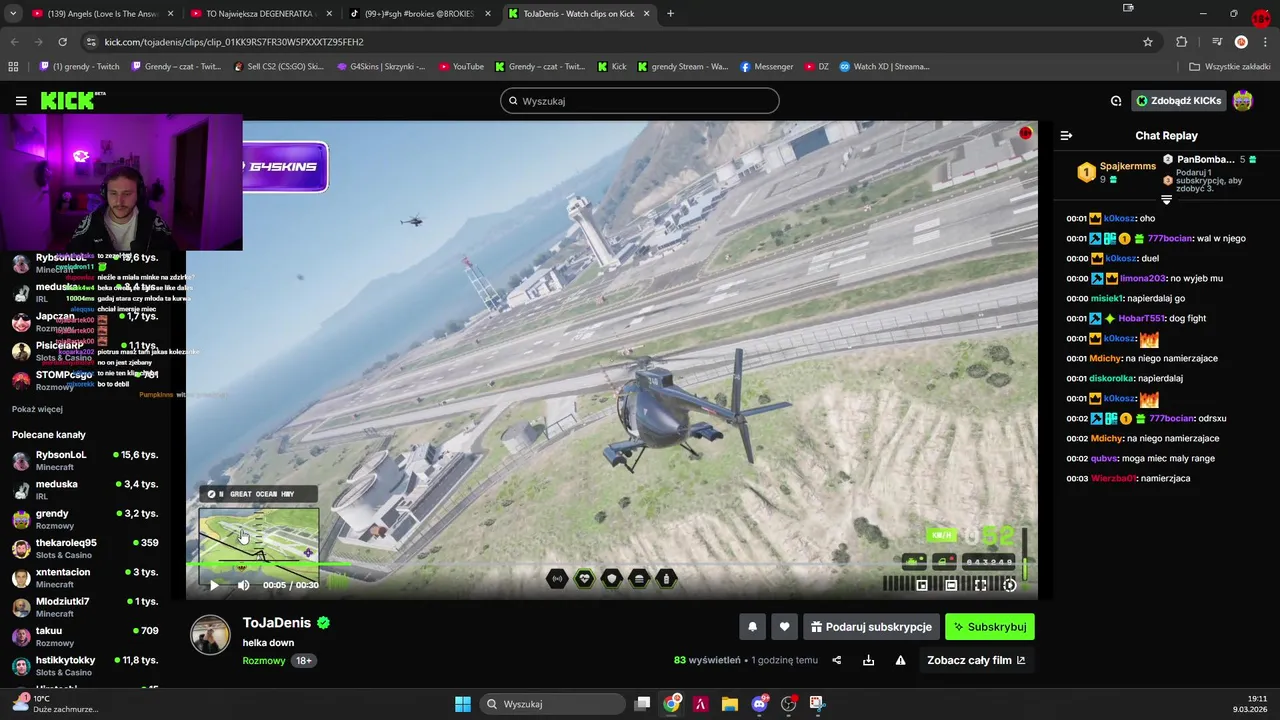The height and width of the screenshot is (720, 1280).
Task: Open a new browser tab
Action: point(670,14)
